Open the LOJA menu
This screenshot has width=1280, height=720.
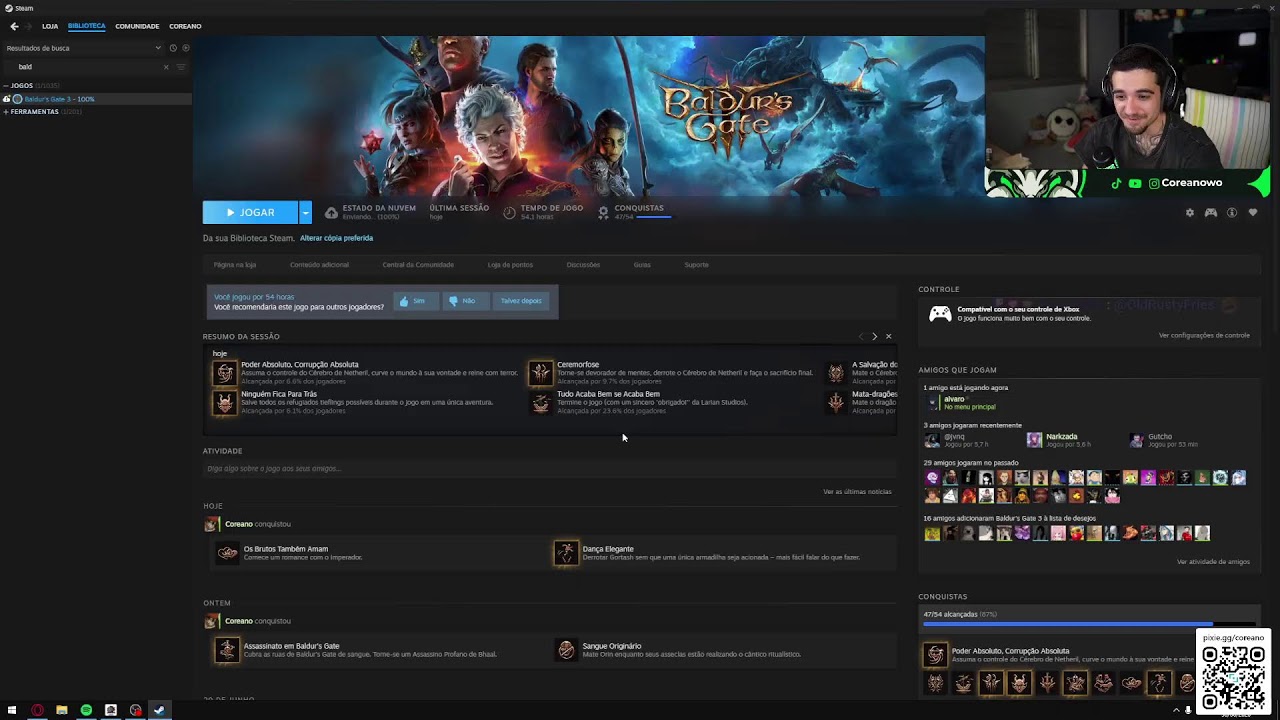point(50,26)
